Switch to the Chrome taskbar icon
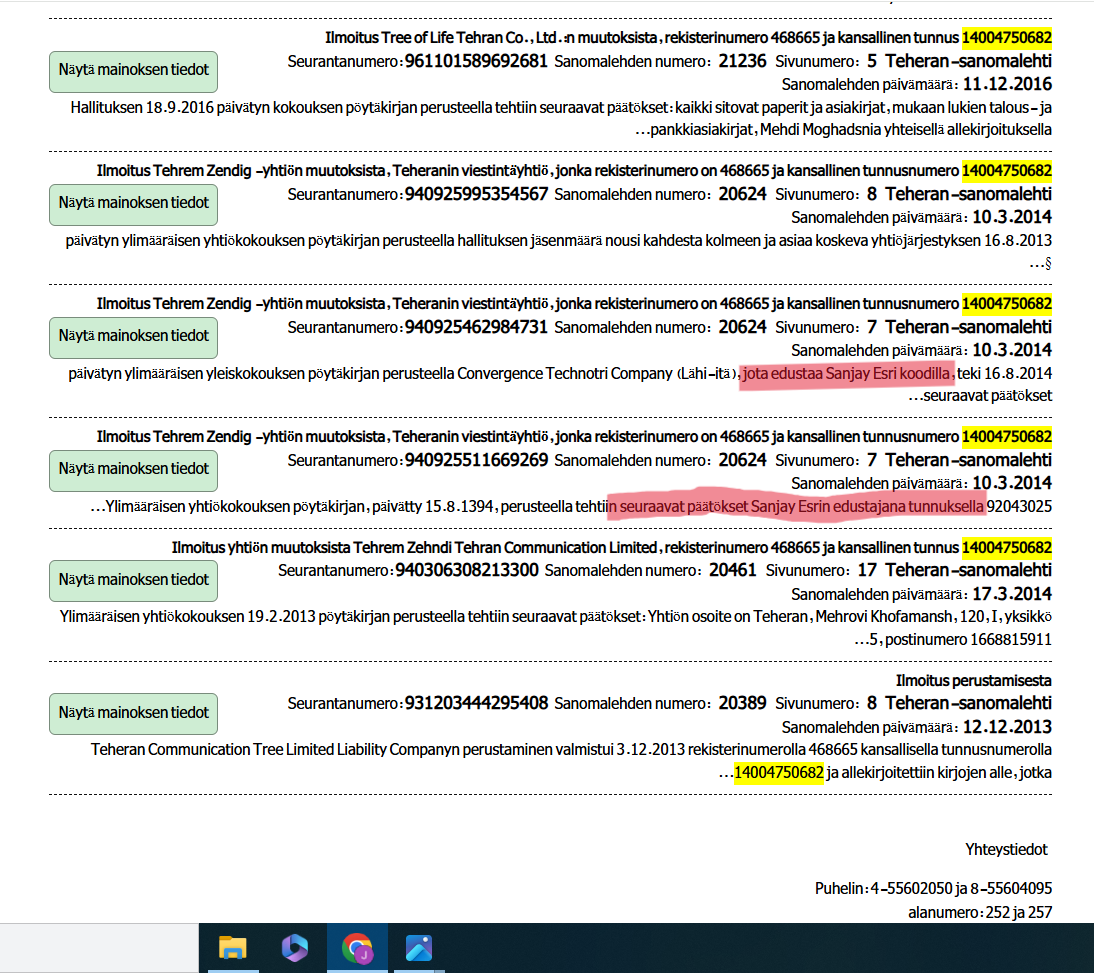1094x973 pixels. pyautogui.click(x=357, y=948)
